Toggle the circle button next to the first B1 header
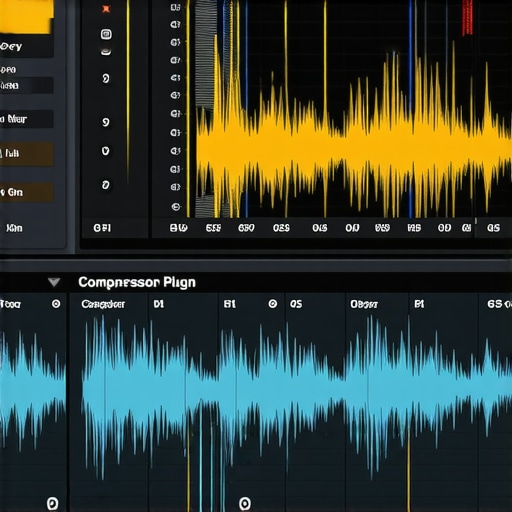 [273, 304]
